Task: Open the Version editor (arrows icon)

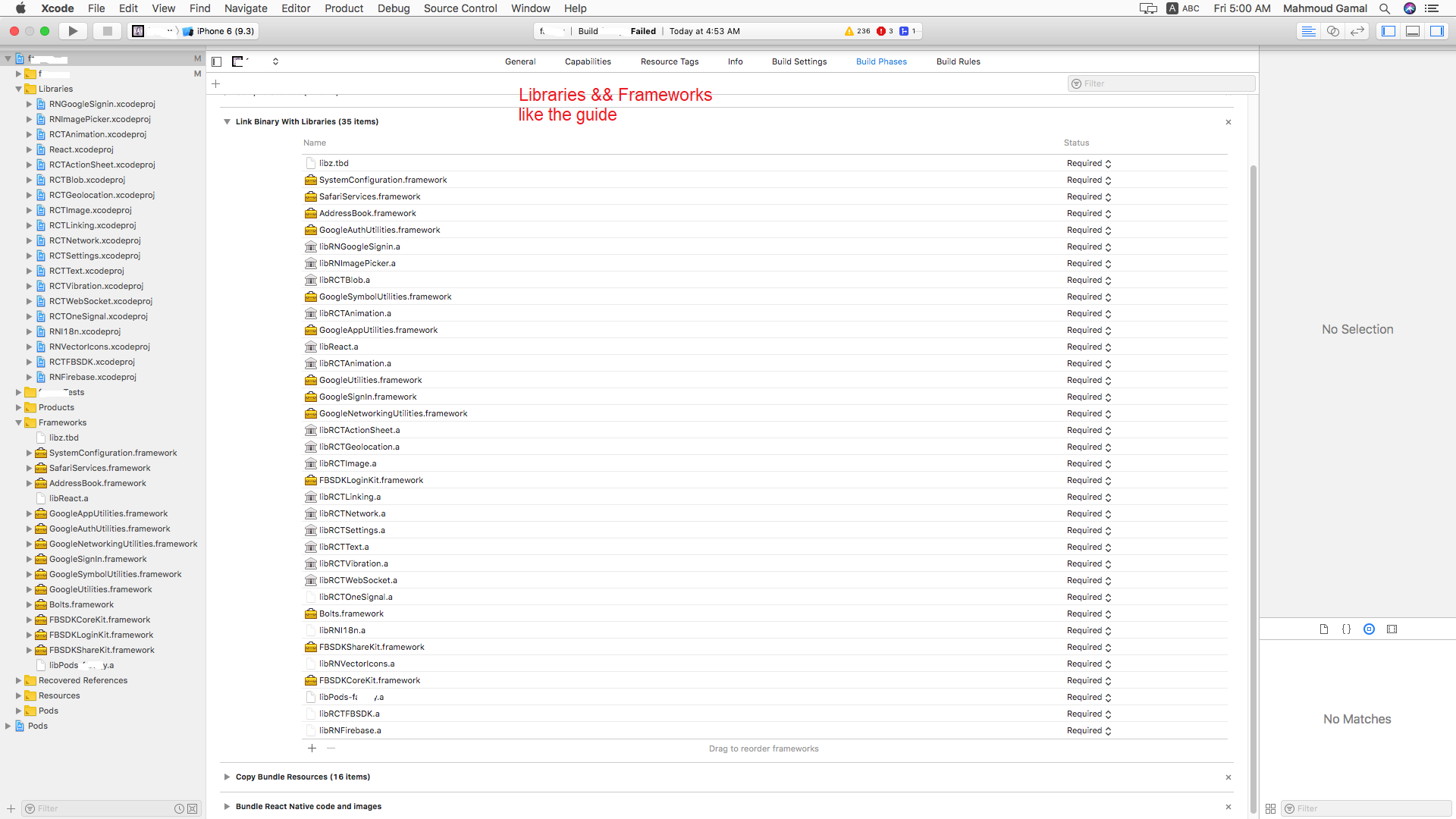Action: [1357, 31]
